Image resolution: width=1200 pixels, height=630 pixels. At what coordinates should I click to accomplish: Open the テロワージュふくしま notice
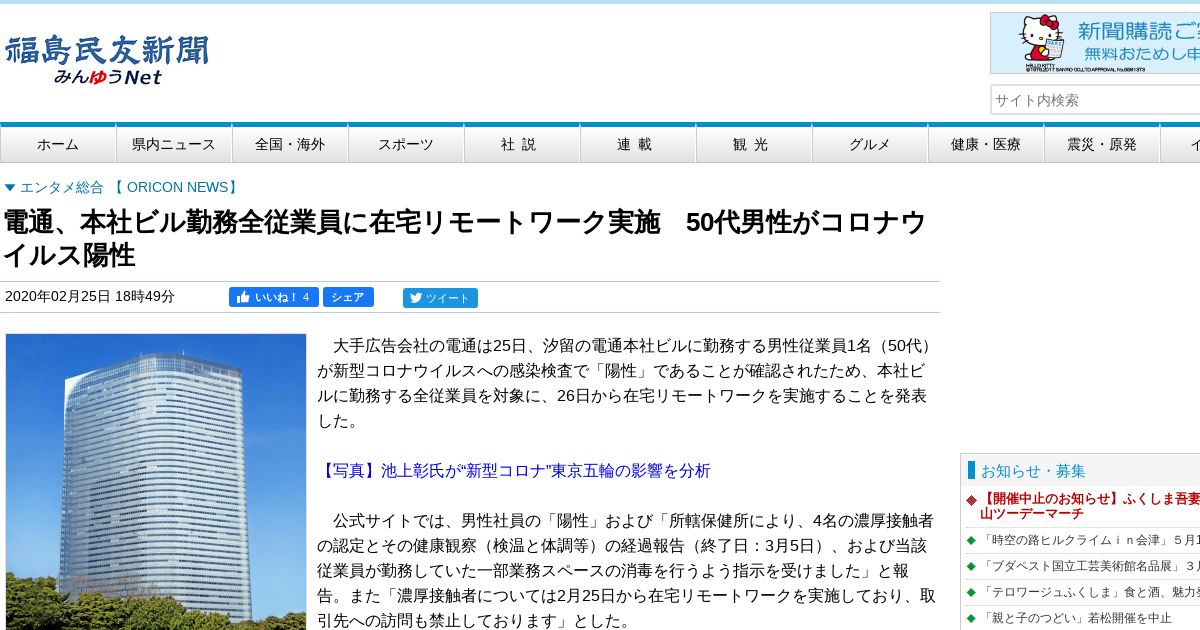click(x=1090, y=592)
